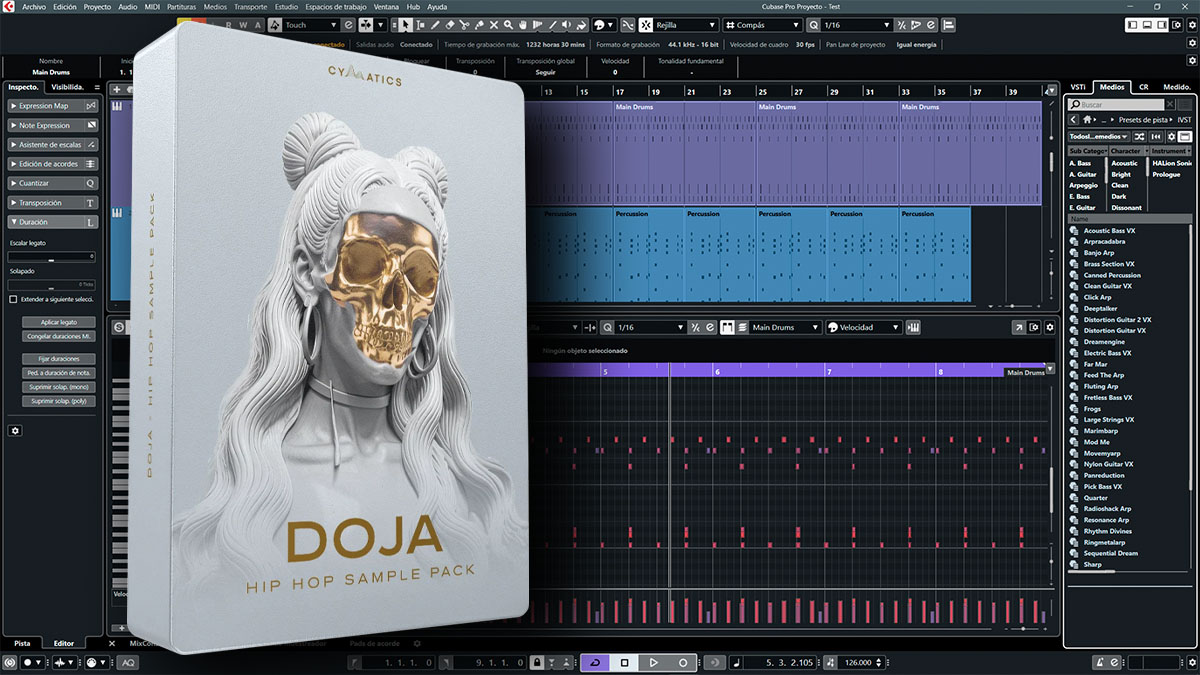
Task: Click the Note Expression section icon
Action: (91, 125)
